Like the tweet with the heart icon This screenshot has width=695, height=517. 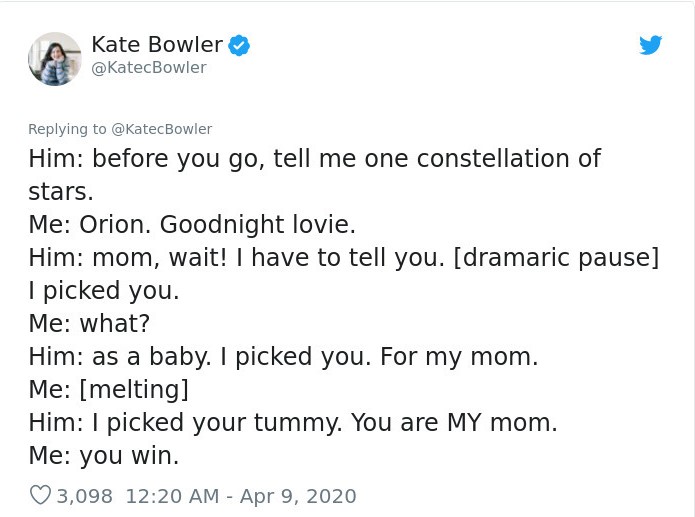click(x=40, y=495)
